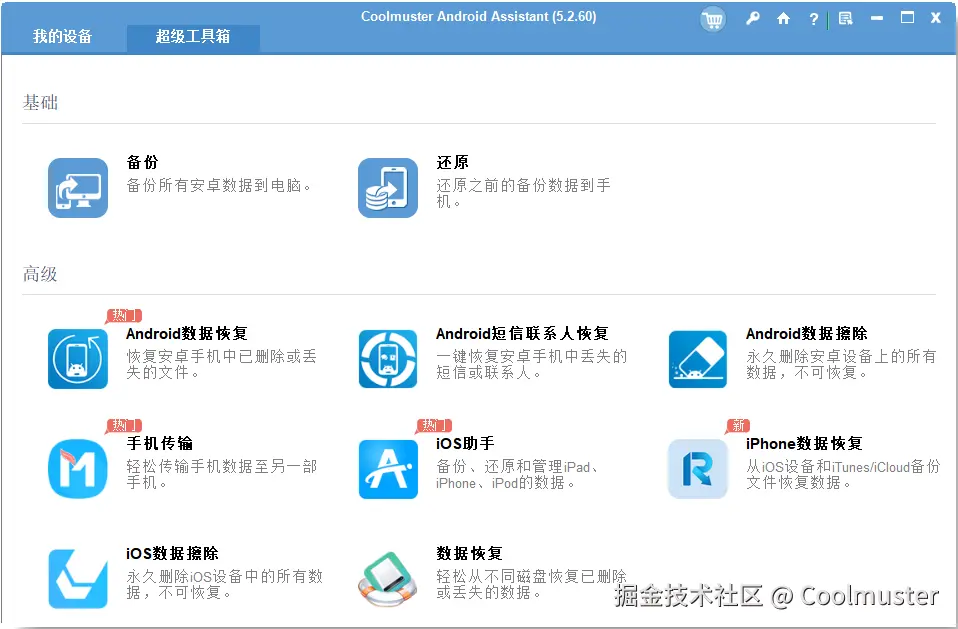Close the Coolmuster Android Assistant window
Viewport: 958px width, 629px height.
coord(935,18)
